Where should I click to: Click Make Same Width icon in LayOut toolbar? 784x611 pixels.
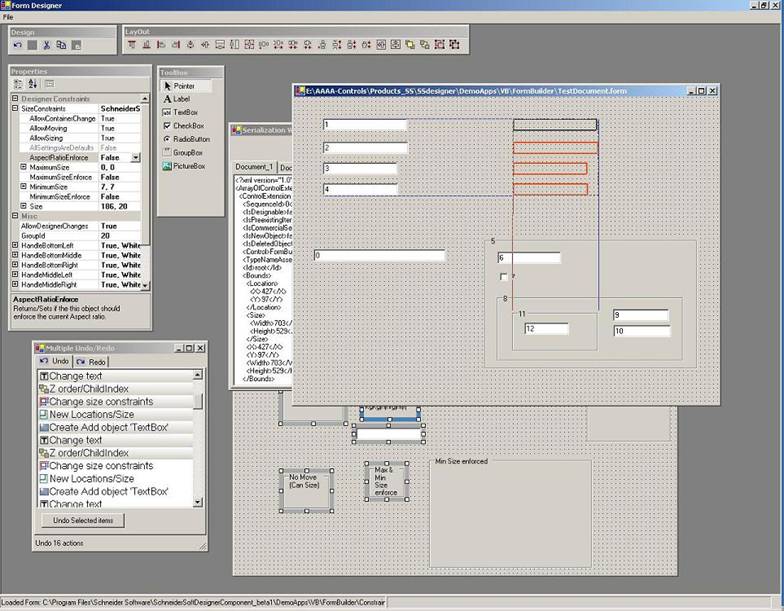click(220, 44)
